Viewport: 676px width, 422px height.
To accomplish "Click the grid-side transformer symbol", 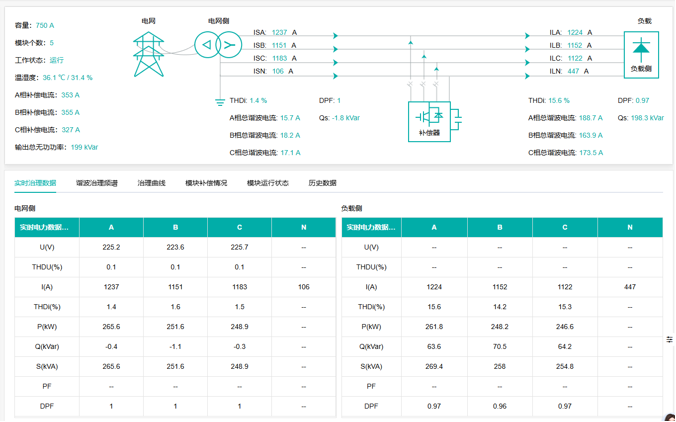I will [x=217, y=46].
